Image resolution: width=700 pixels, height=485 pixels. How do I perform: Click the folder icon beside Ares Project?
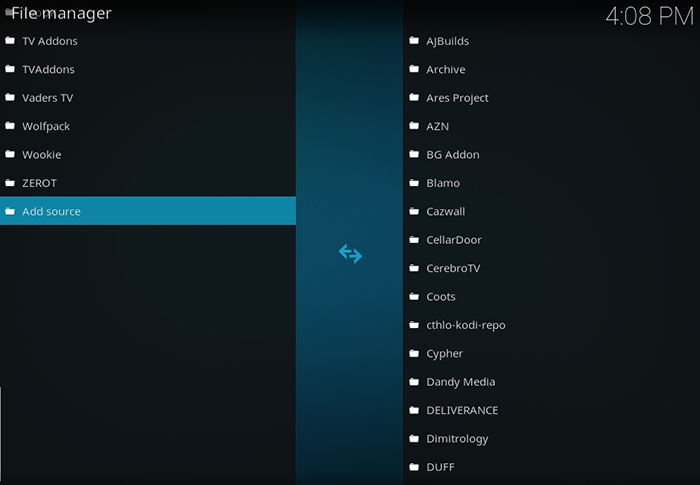414,97
